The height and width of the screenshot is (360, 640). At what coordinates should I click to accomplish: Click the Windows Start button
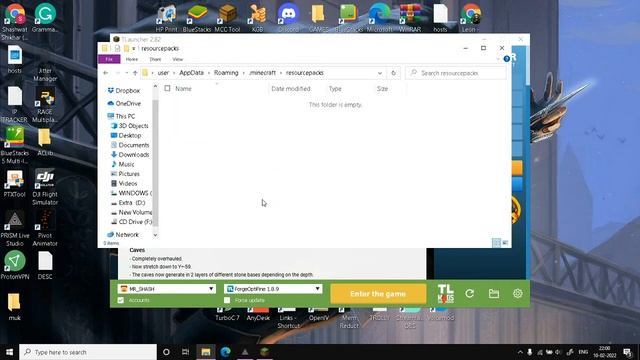click(x=9, y=352)
